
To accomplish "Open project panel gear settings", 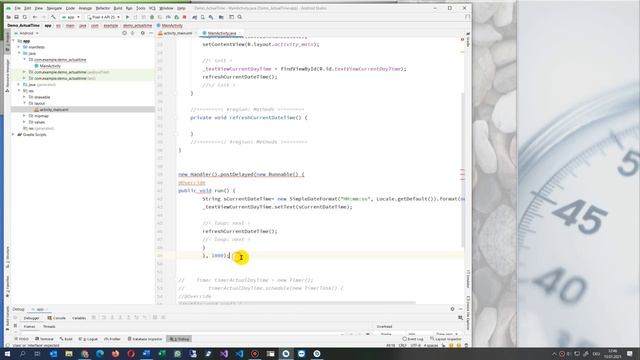I will pyautogui.click(x=142, y=33).
